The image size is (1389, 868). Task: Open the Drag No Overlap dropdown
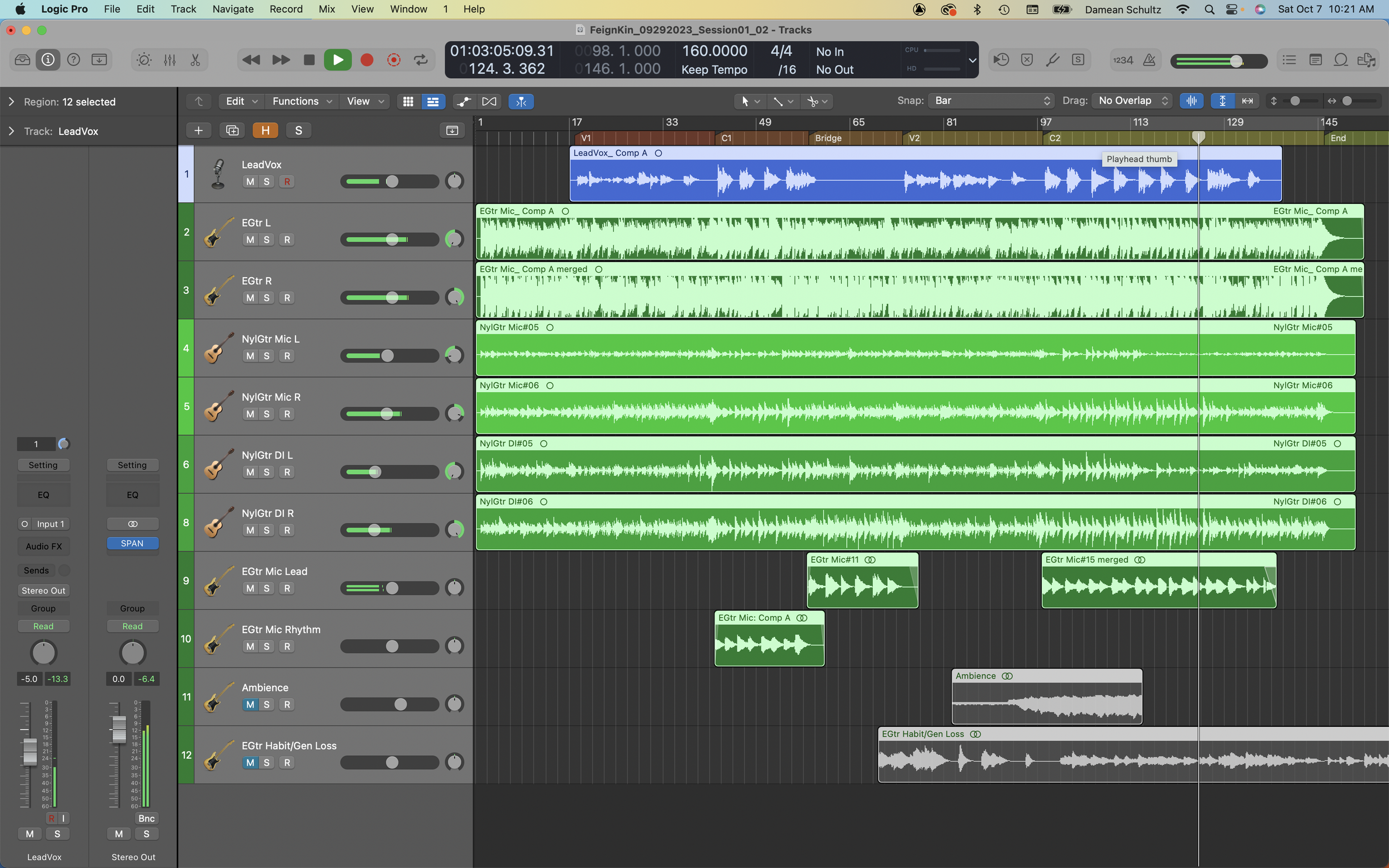pyautogui.click(x=1132, y=101)
